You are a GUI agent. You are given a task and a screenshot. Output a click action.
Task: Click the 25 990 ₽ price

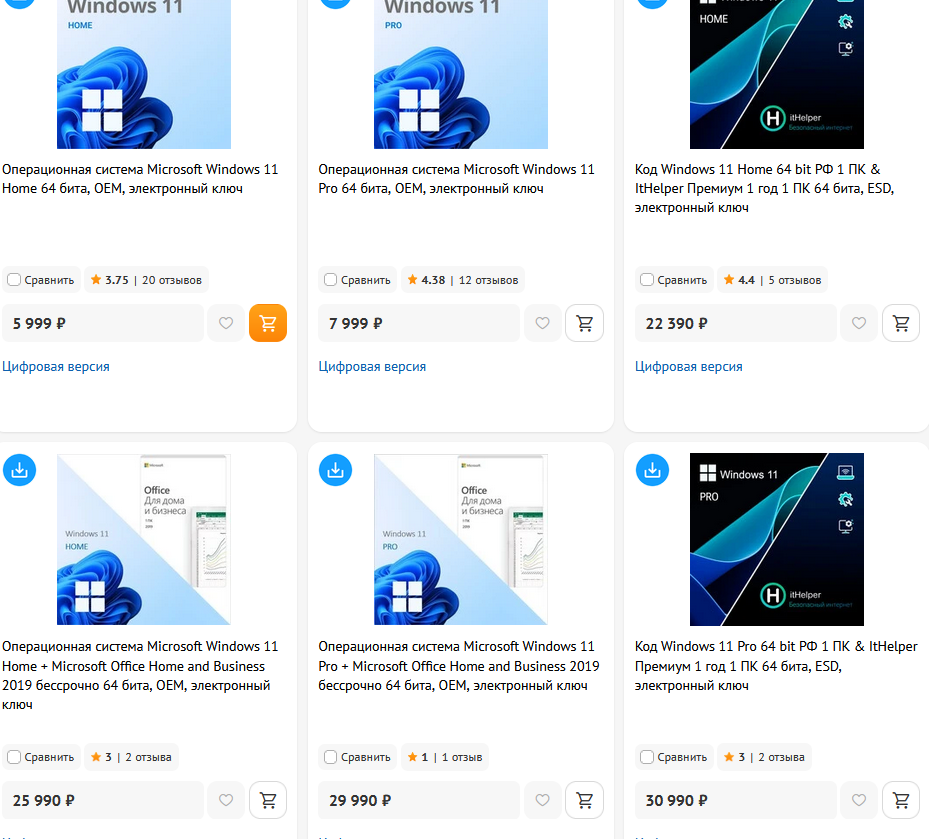pos(44,800)
